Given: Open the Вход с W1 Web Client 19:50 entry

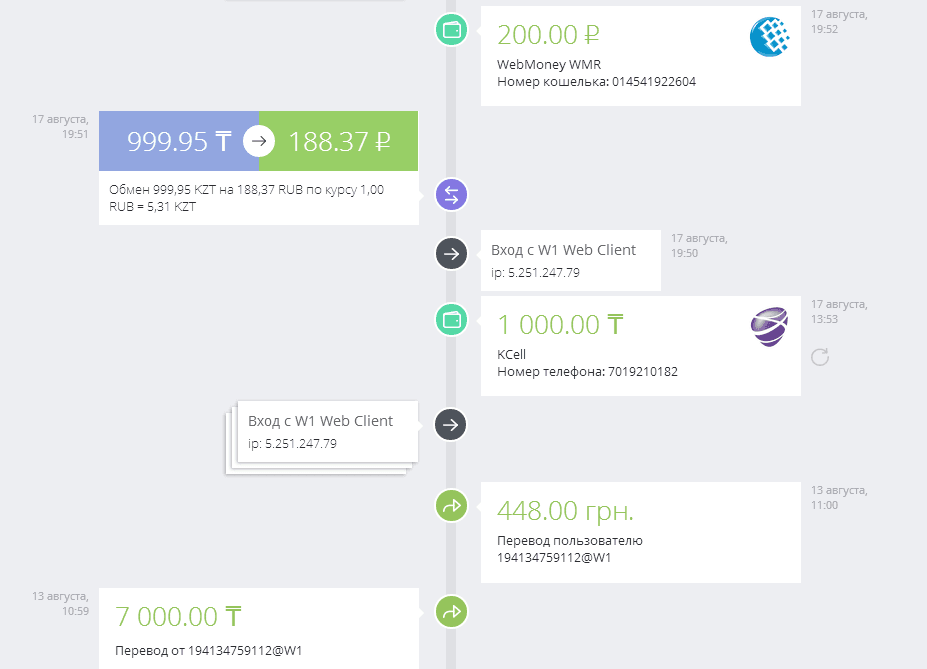Looking at the screenshot, I should click(x=571, y=261).
